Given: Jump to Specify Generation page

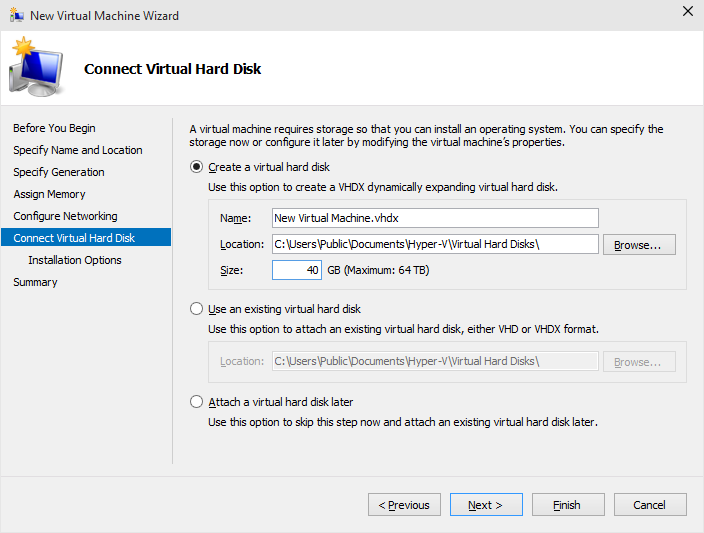Looking at the screenshot, I should 58,172.
